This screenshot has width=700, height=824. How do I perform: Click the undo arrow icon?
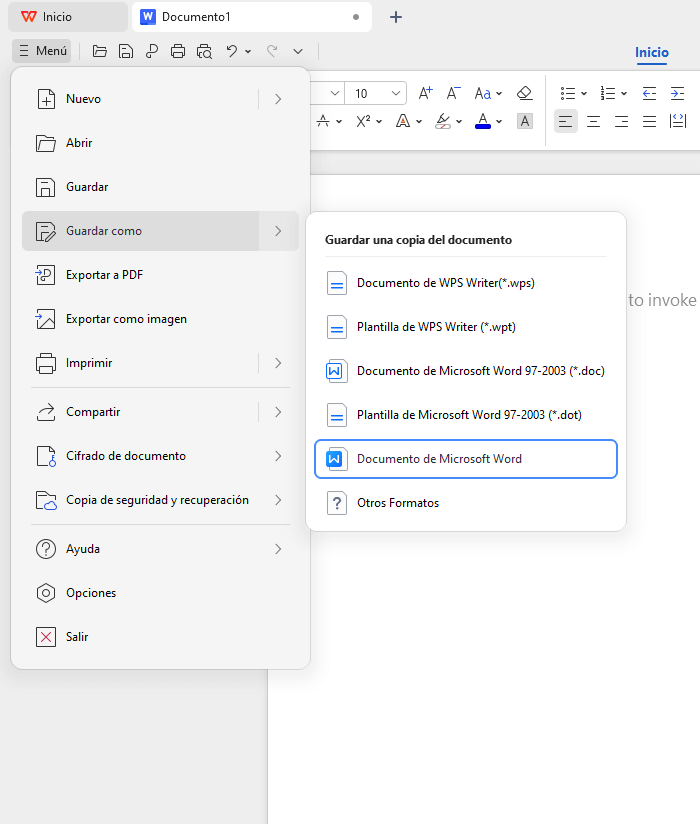pyautogui.click(x=232, y=51)
